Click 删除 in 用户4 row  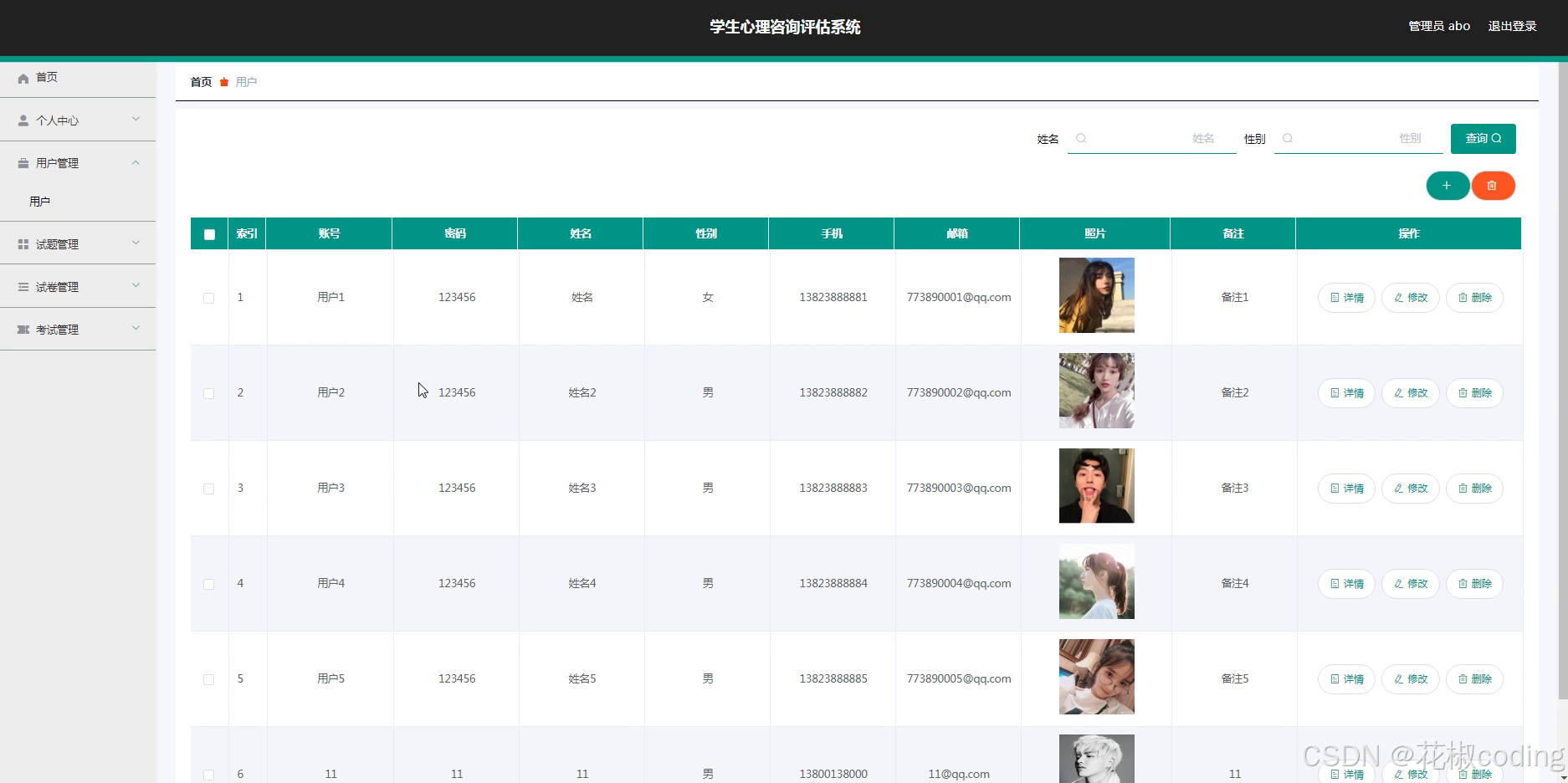tap(1474, 584)
